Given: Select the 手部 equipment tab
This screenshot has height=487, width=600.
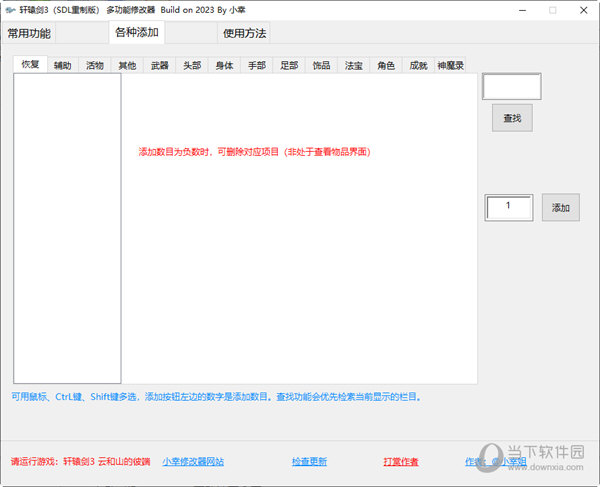Looking at the screenshot, I should (257, 65).
